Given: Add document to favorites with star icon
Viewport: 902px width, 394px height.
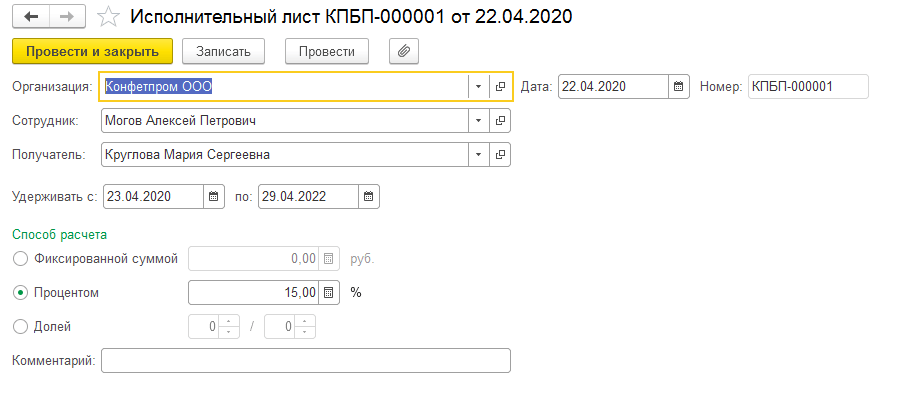Looking at the screenshot, I should tap(107, 17).
